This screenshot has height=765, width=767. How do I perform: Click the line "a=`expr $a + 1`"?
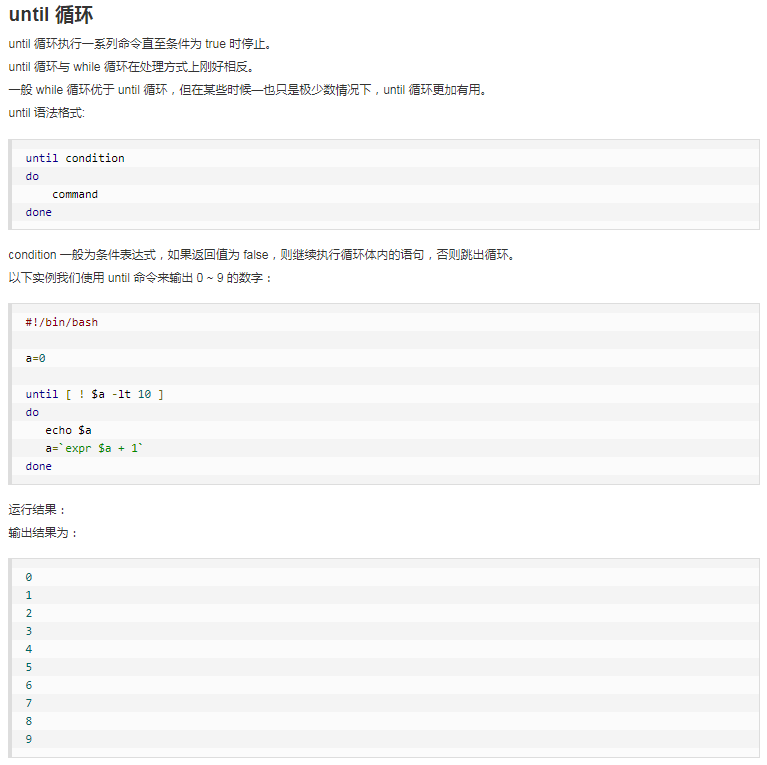(x=94, y=448)
